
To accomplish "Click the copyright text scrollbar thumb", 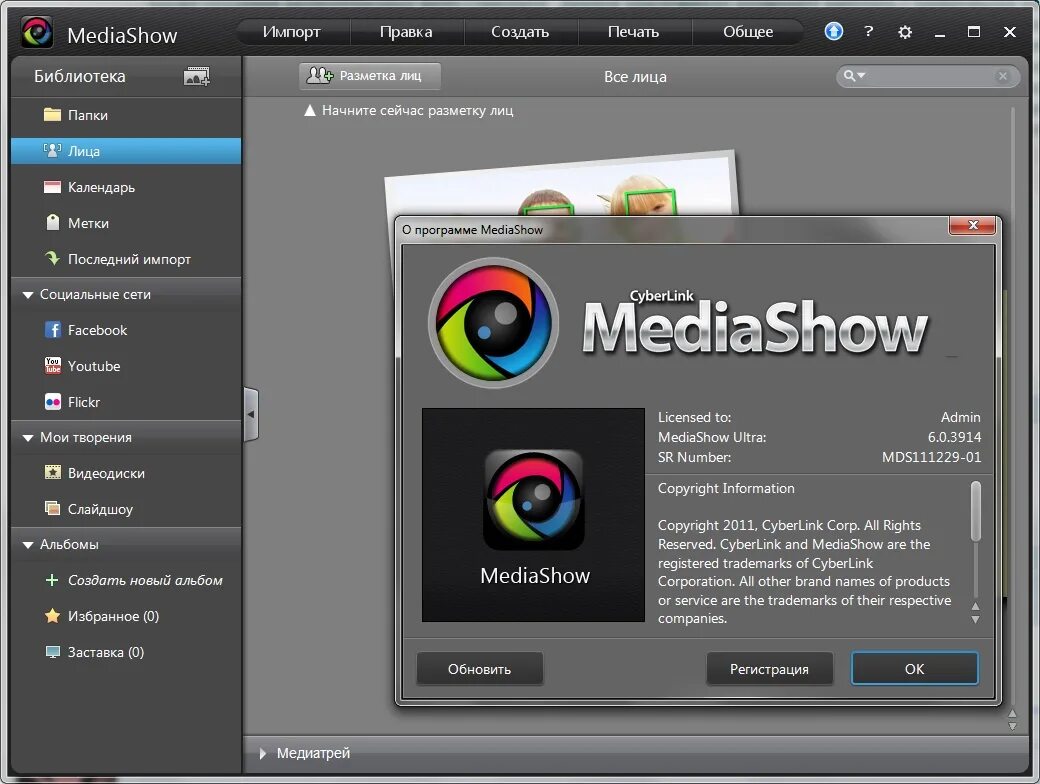I will tap(976, 511).
